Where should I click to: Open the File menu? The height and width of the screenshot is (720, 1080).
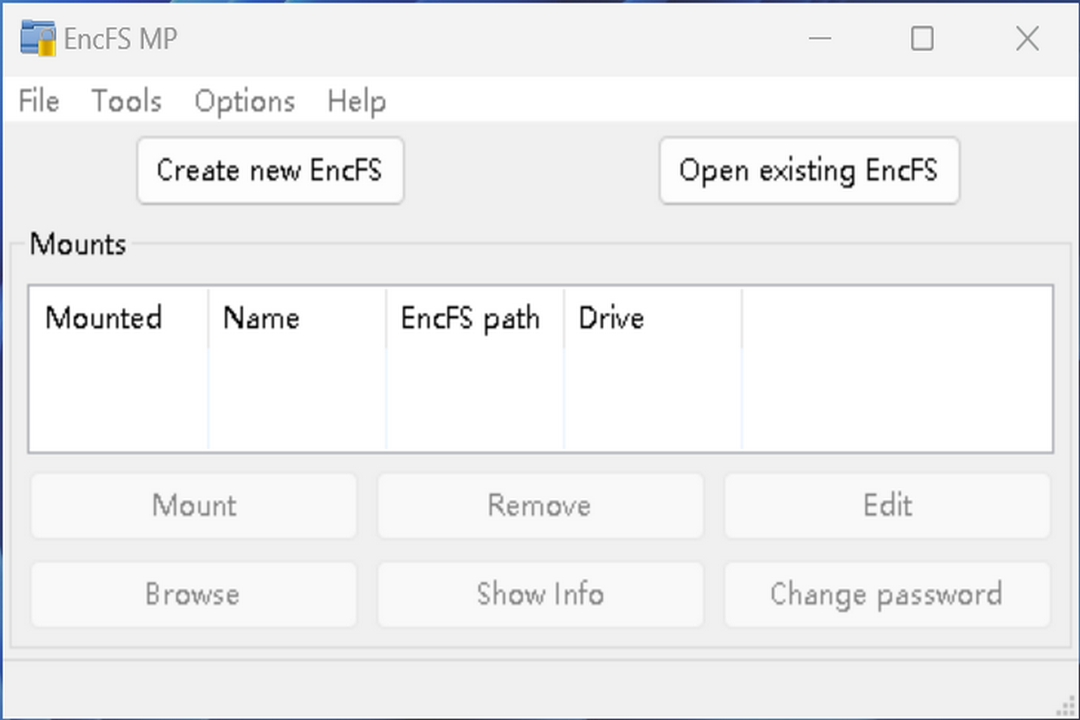point(37,100)
